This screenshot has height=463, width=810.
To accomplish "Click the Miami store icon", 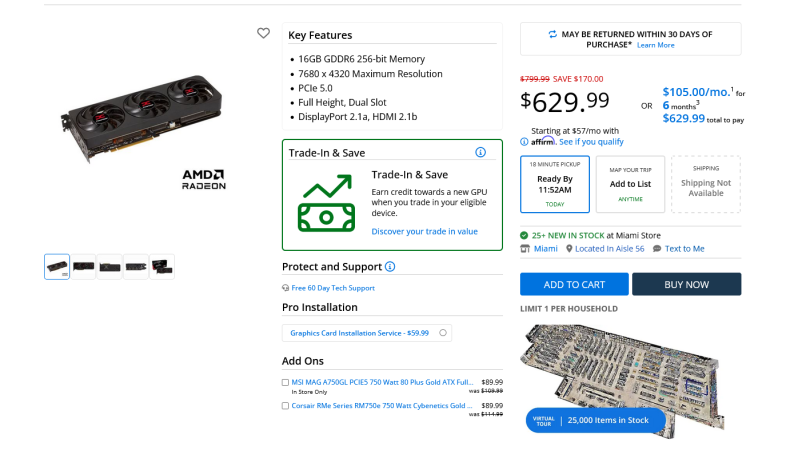I will pos(525,249).
